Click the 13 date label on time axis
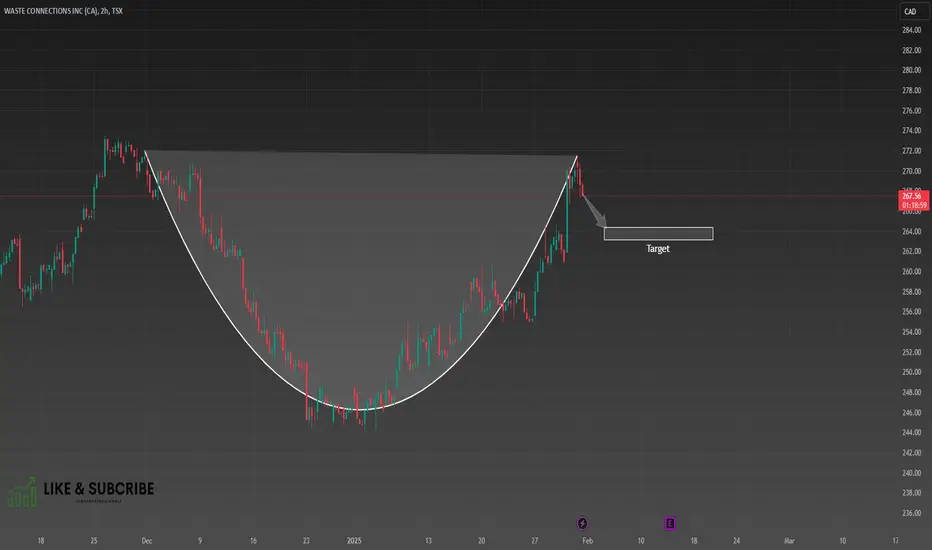Image resolution: width=932 pixels, height=550 pixels. click(428, 540)
